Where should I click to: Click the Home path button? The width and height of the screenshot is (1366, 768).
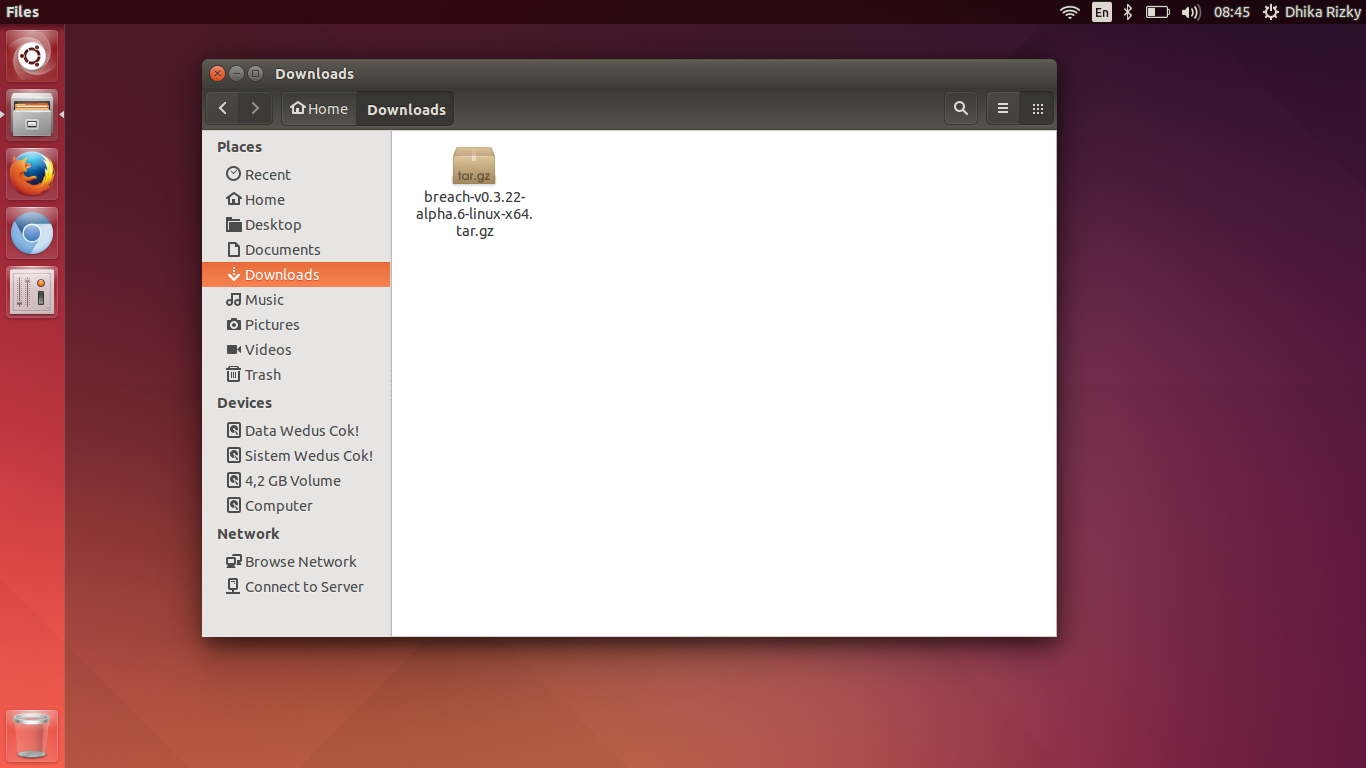pos(319,109)
